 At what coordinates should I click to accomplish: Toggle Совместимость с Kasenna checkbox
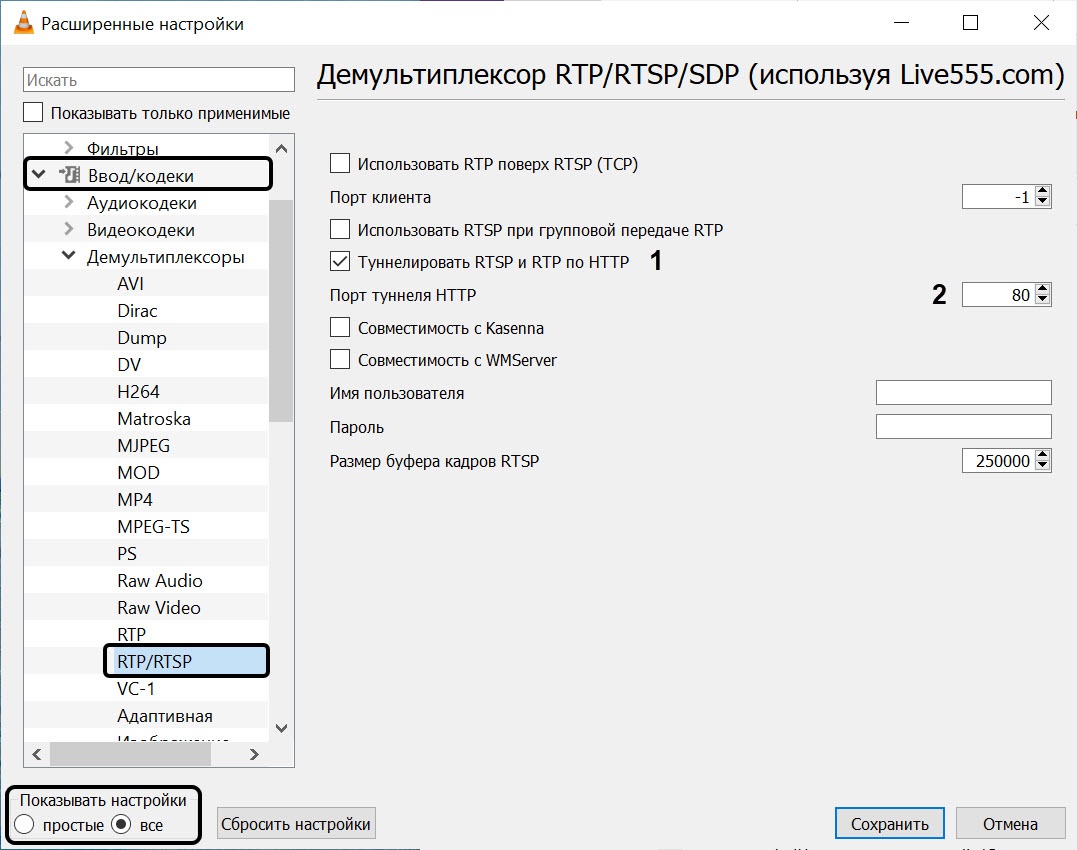coord(340,328)
